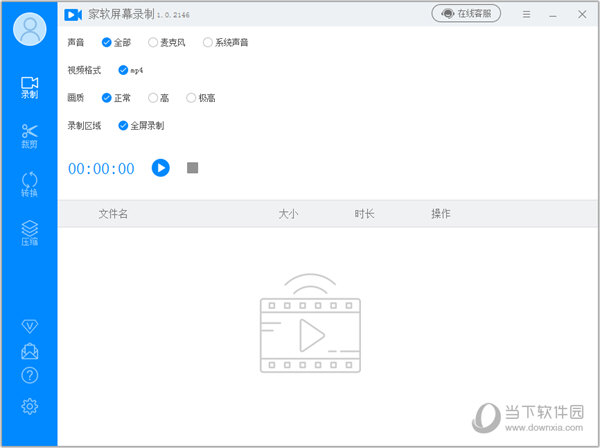The width and height of the screenshot is (600, 448).
Task: Click the VIP diamond icon in sidebar
Action: 29,326
